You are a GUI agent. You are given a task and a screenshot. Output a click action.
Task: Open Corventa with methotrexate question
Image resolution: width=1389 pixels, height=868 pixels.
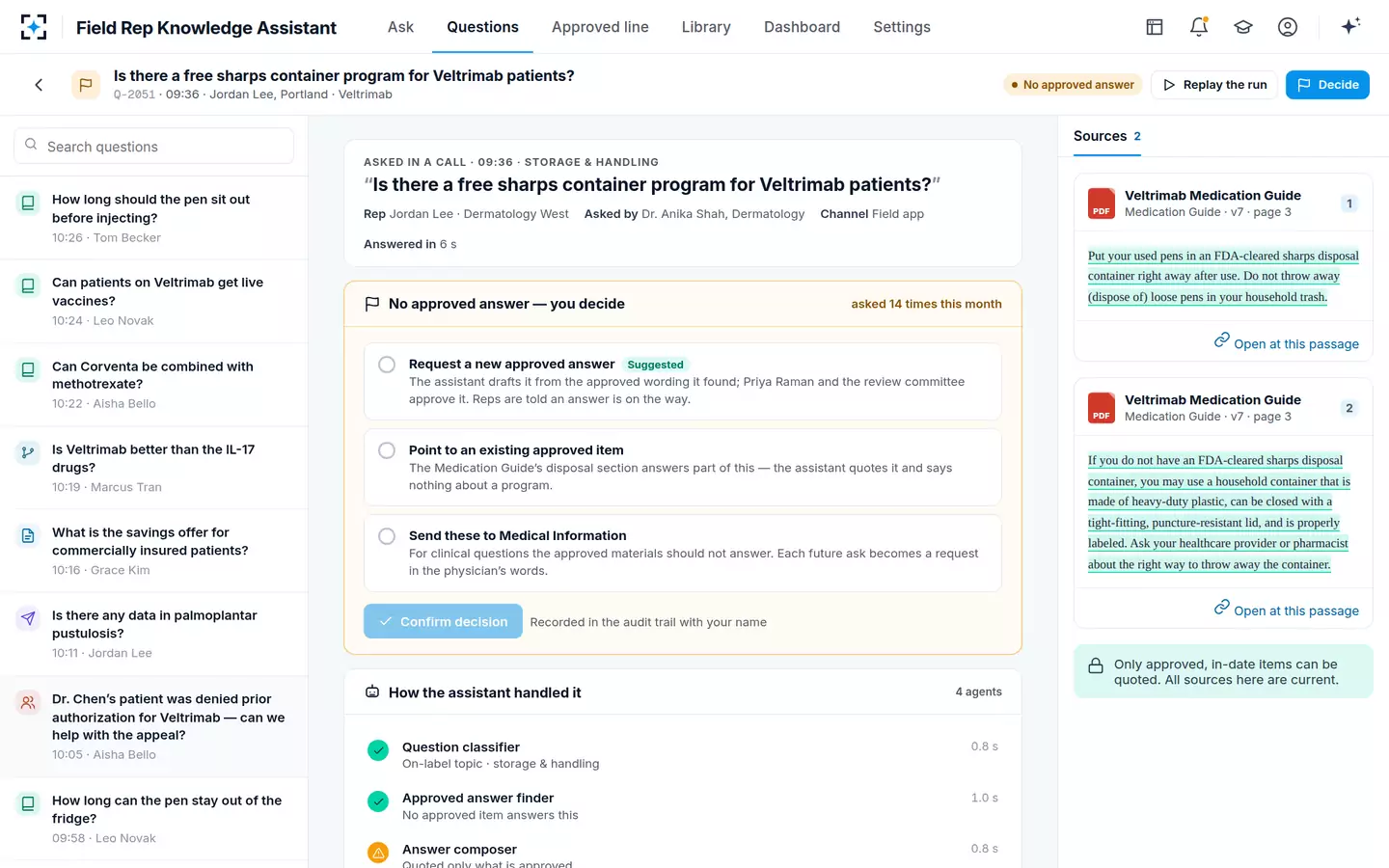pos(154,385)
